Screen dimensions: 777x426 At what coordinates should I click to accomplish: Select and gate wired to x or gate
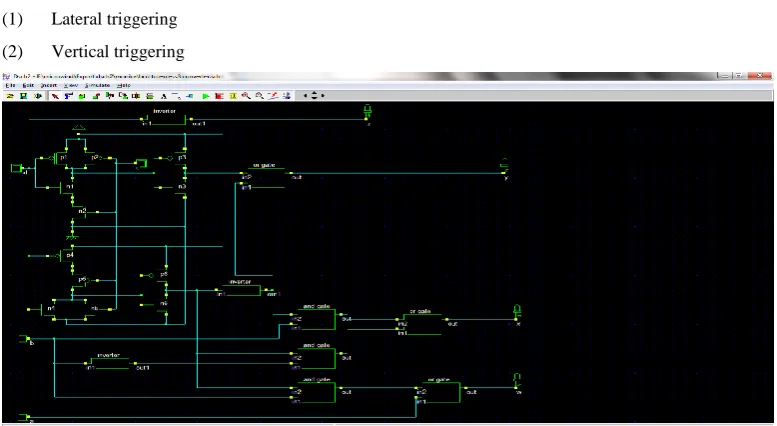317,318
